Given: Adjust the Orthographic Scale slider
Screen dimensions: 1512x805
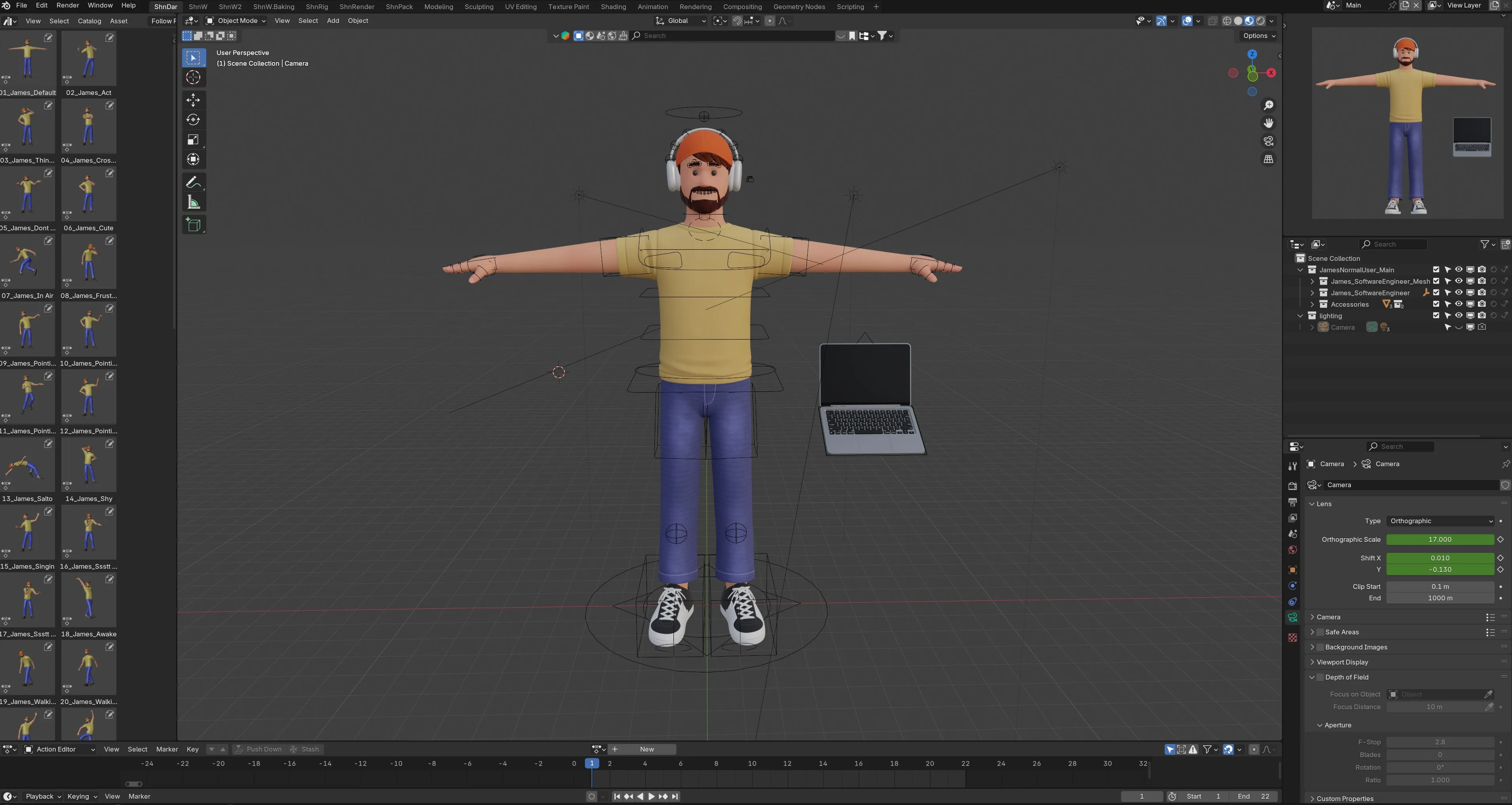Looking at the screenshot, I should [1440, 539].
